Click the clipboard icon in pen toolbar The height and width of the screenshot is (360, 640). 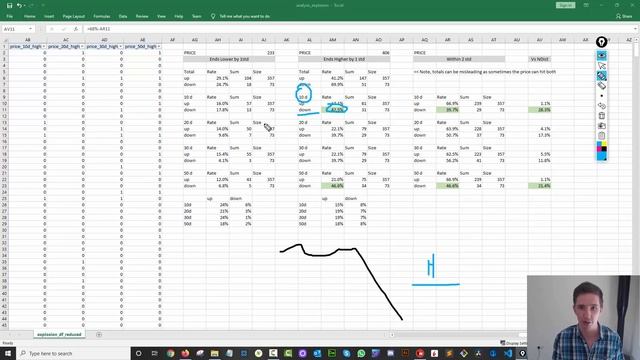point(602,136)
